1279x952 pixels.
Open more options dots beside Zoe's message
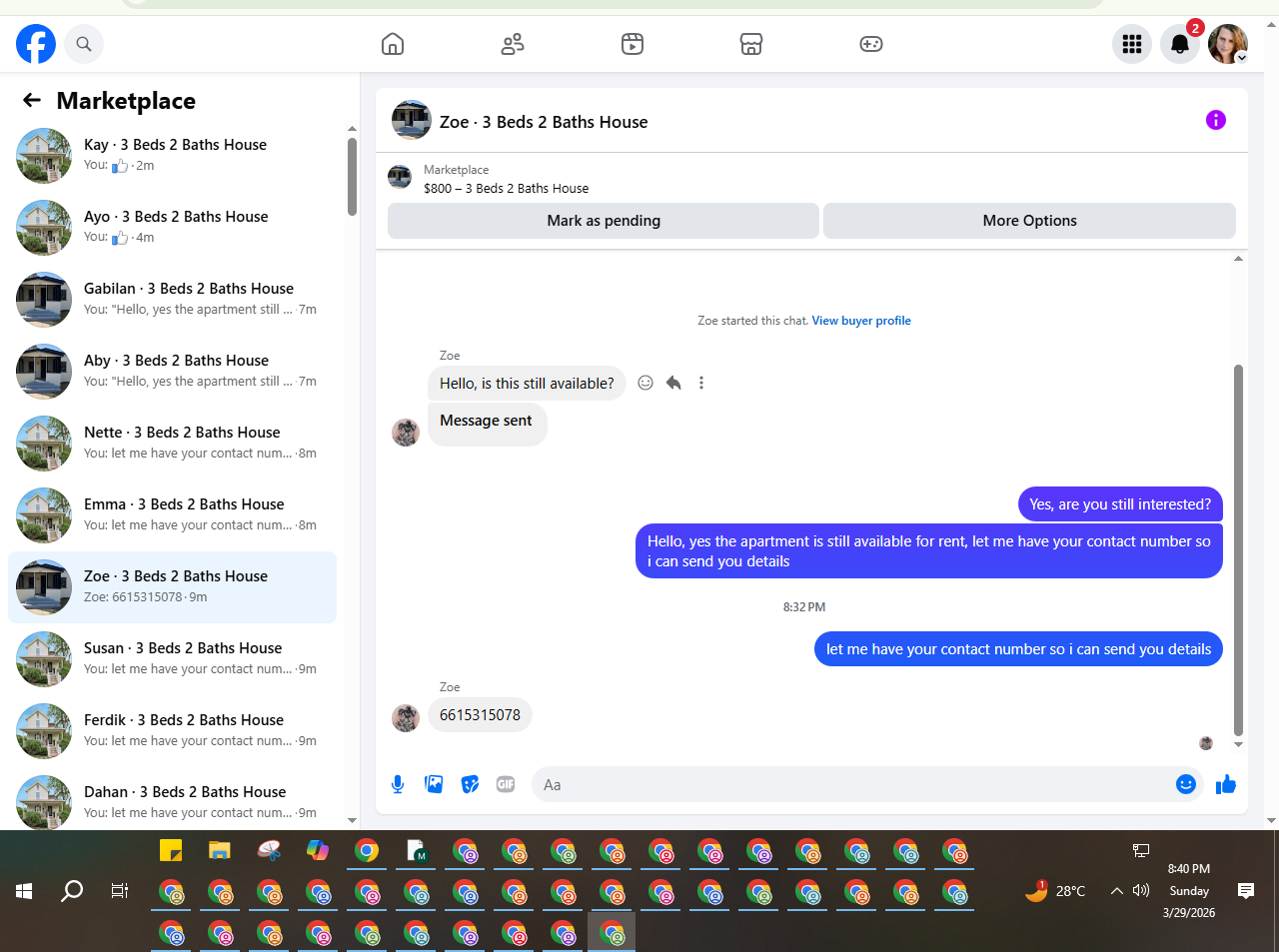click(701, 383)
